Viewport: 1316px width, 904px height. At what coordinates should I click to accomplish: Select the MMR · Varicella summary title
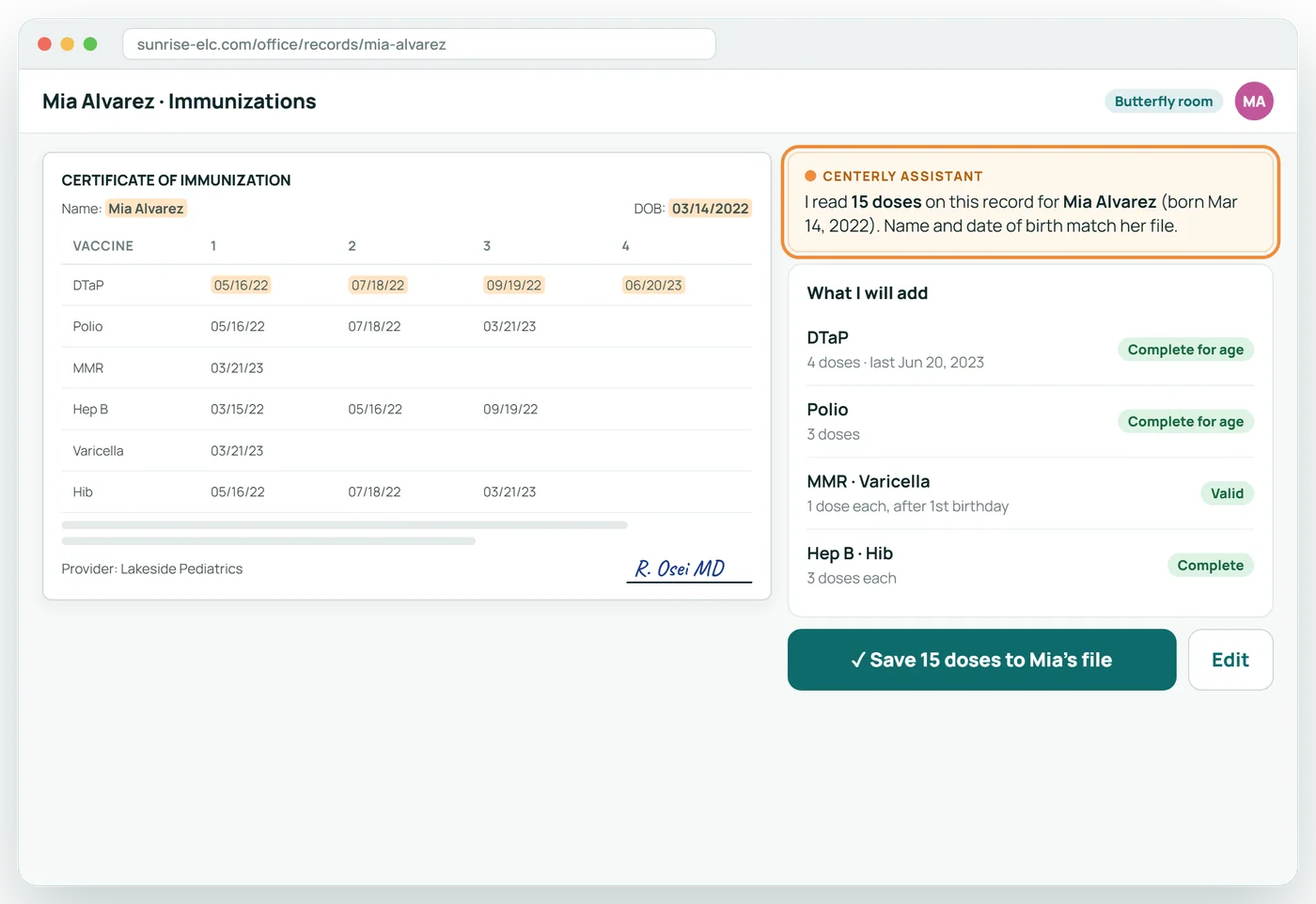(869, 481)
